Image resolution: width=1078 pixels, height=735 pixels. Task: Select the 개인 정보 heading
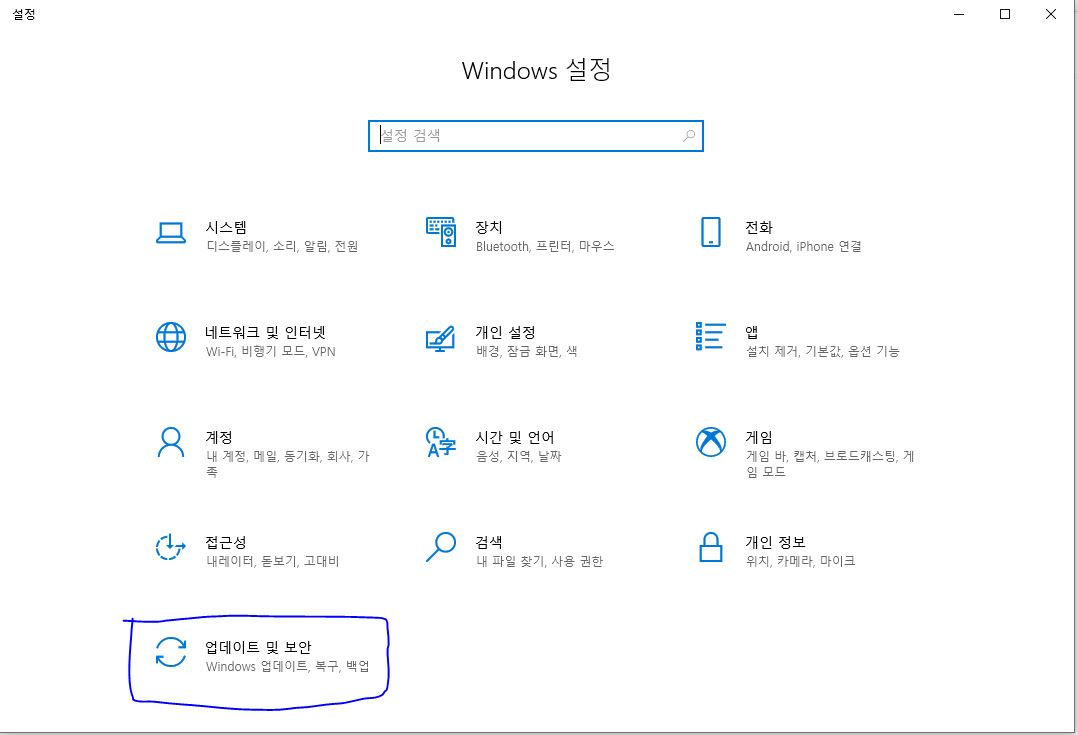point(776,542)
